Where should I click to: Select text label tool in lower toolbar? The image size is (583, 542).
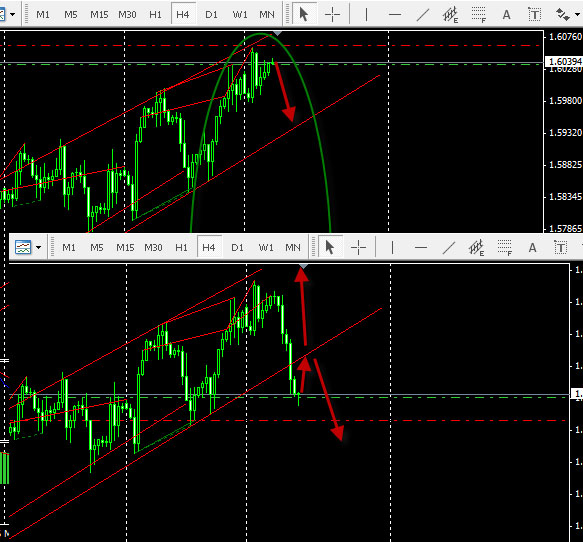[x=560, y=247]
